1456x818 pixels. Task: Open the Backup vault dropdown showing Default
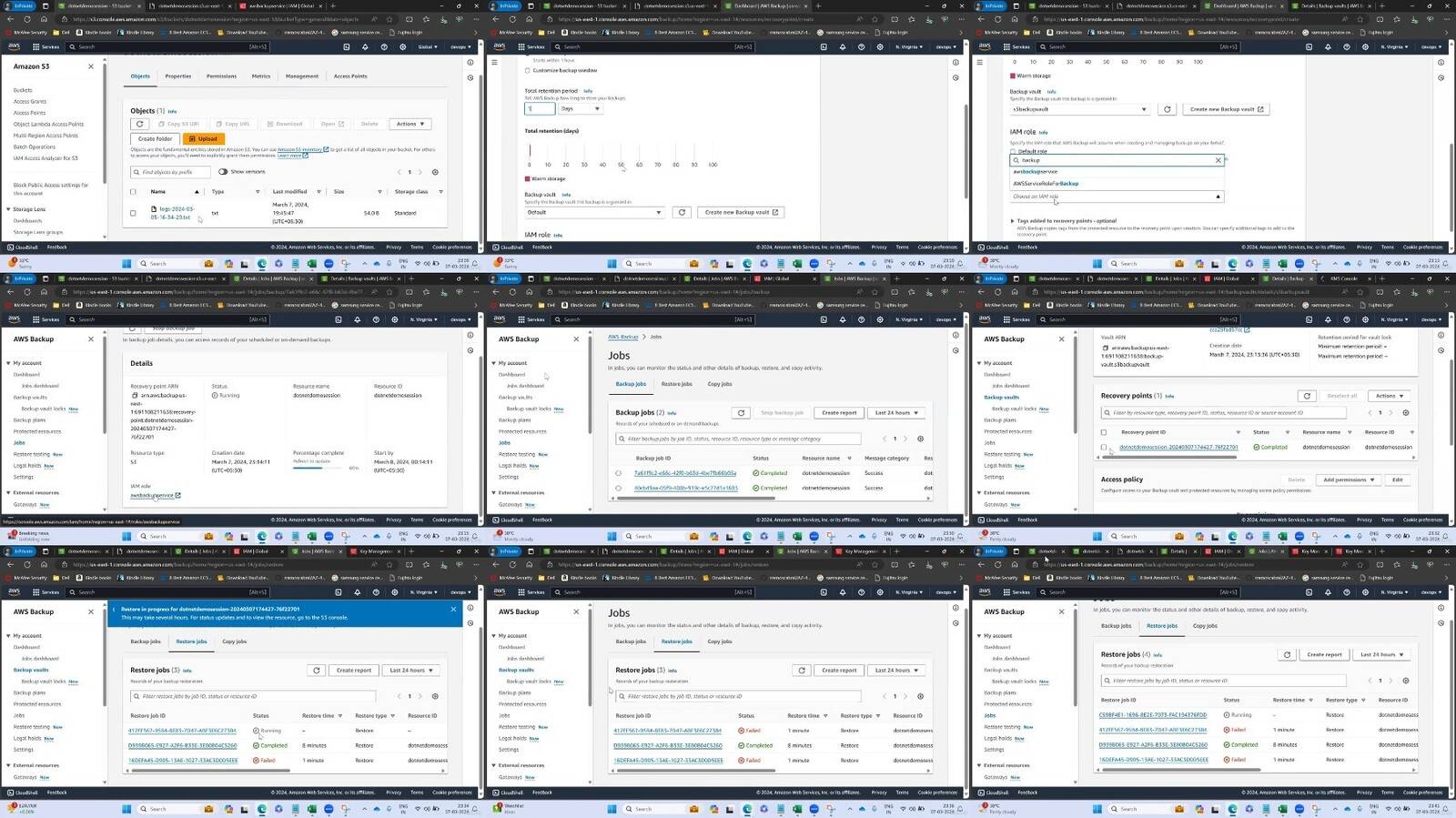[595, 212]
